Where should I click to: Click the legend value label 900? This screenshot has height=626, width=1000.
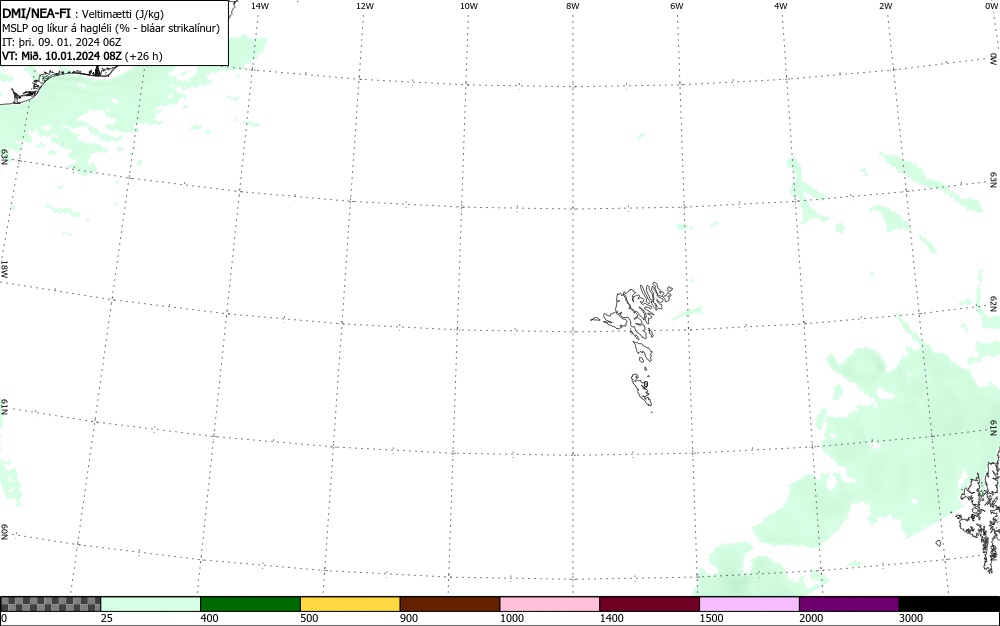409,618
